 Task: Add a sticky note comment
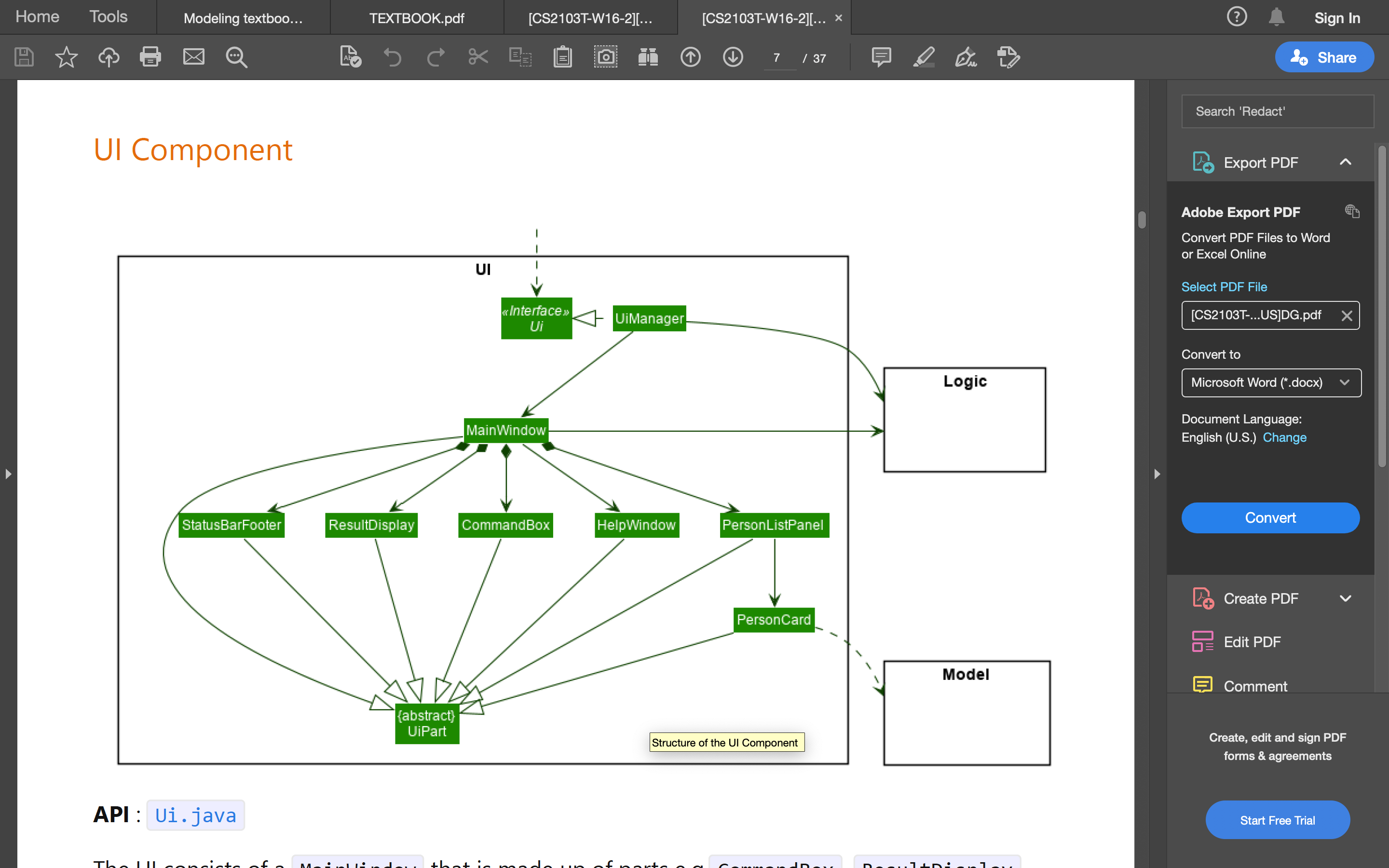pos(881,57)
